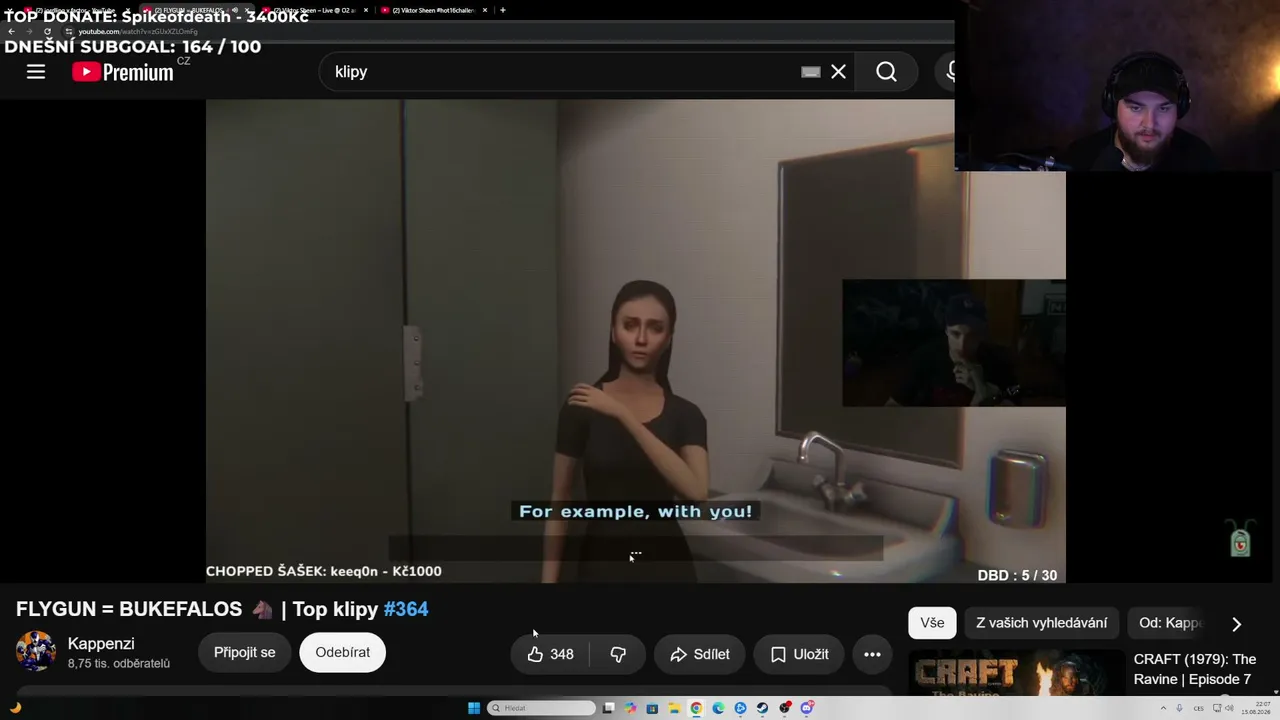Image resolution: width=1280 pixels, height=720 pixels.
Task: Open the clock showing 22:07
Action: [1256, 708]
